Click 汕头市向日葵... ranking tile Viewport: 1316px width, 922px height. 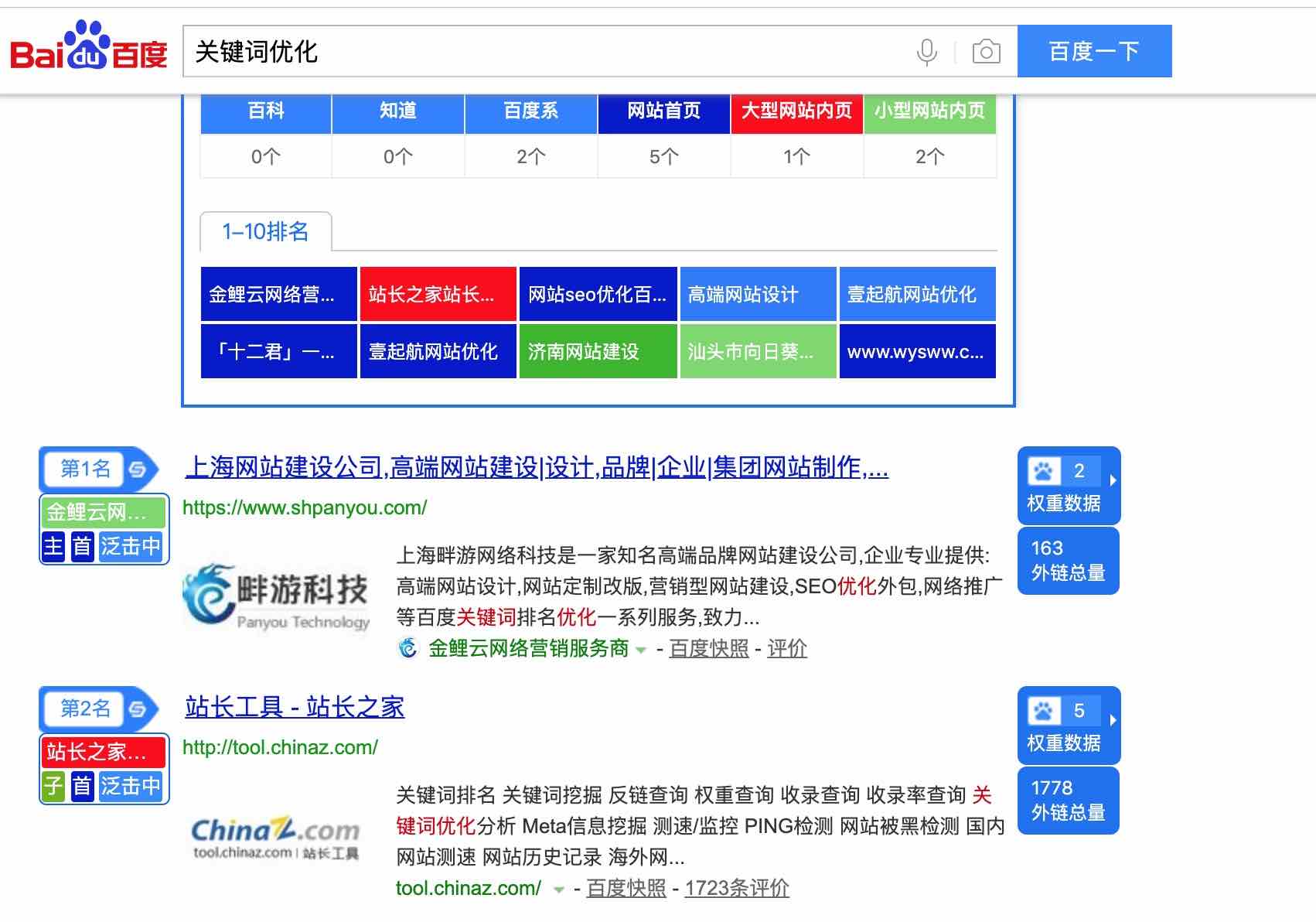759,352
